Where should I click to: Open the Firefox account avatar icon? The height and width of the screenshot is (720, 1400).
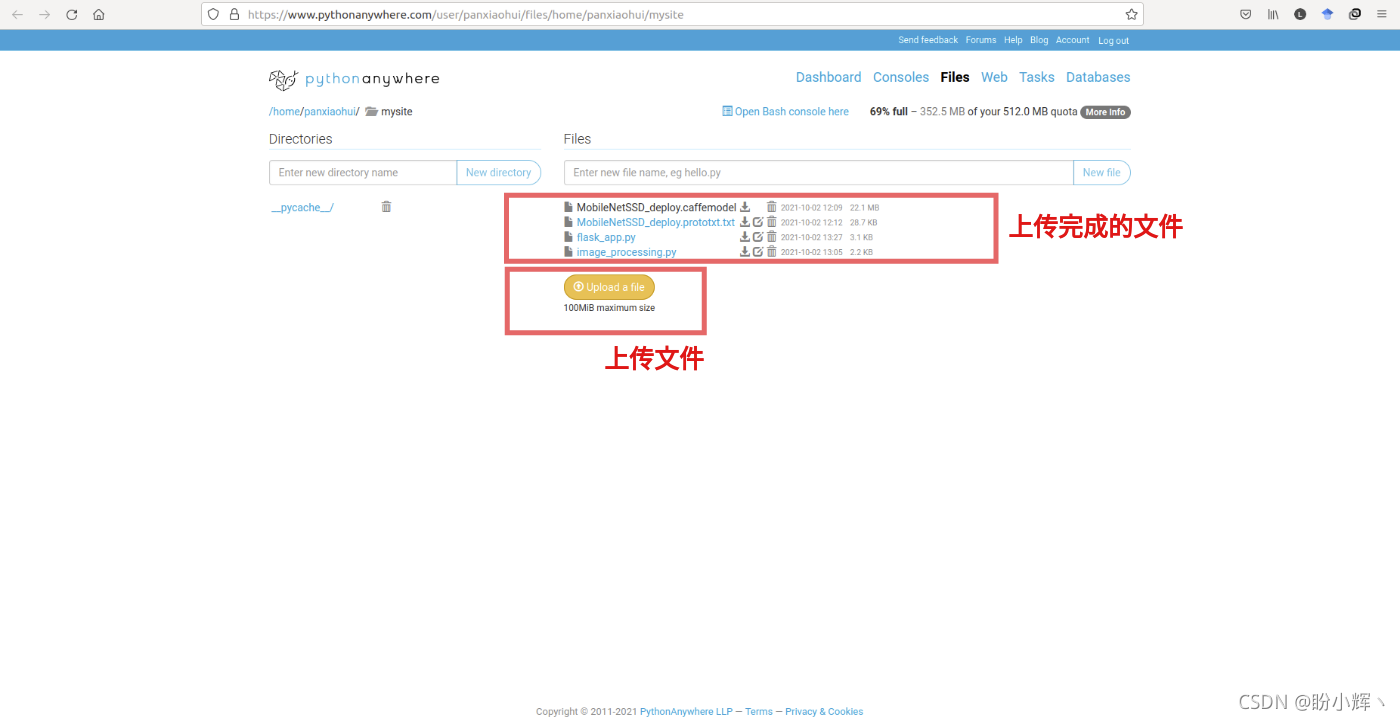[x=1300, y=15]
